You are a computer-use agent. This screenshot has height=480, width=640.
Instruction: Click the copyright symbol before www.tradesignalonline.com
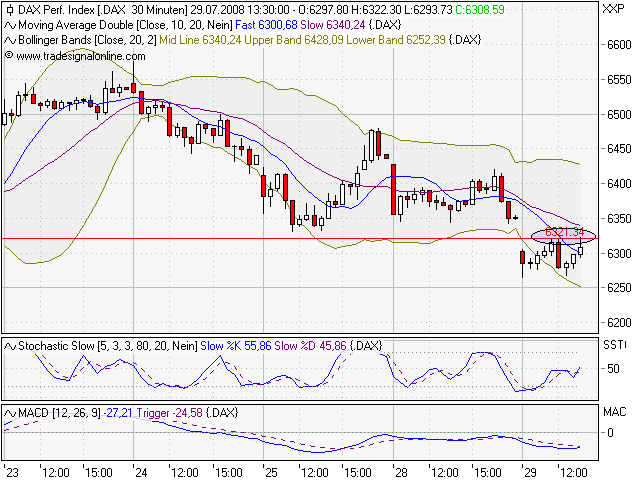[x=9, y=55]
